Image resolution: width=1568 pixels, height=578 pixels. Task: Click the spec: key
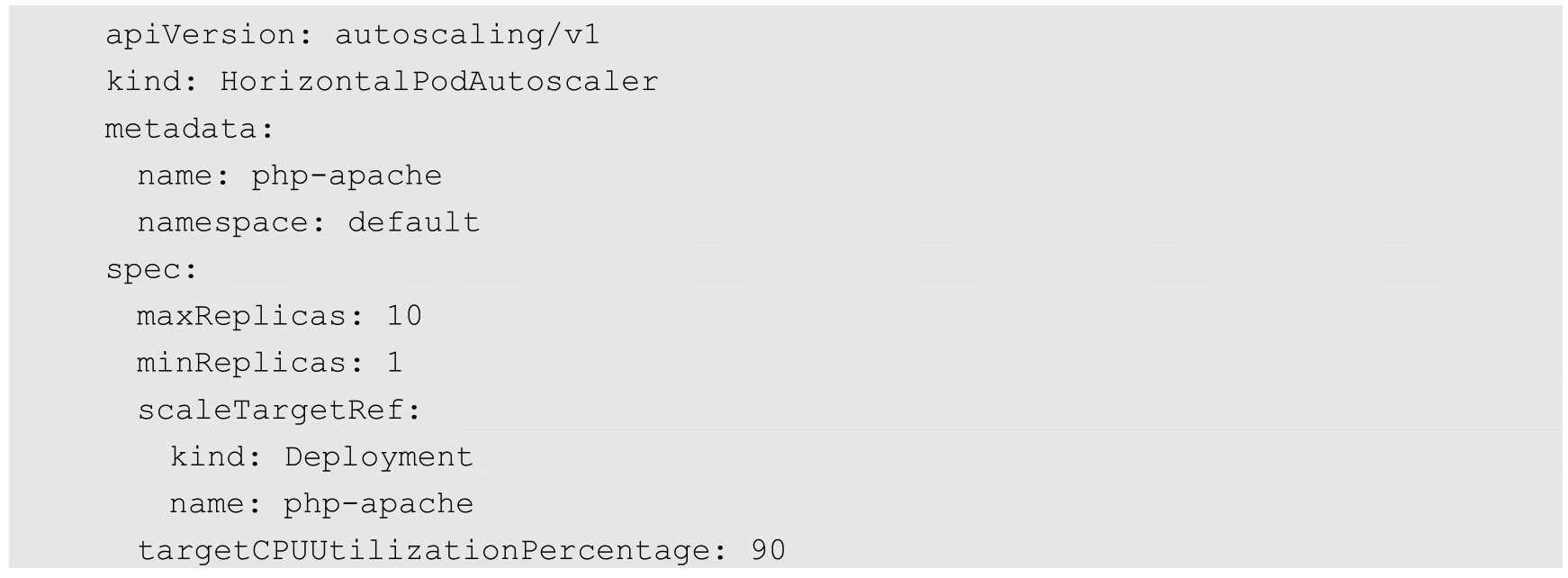151,269
